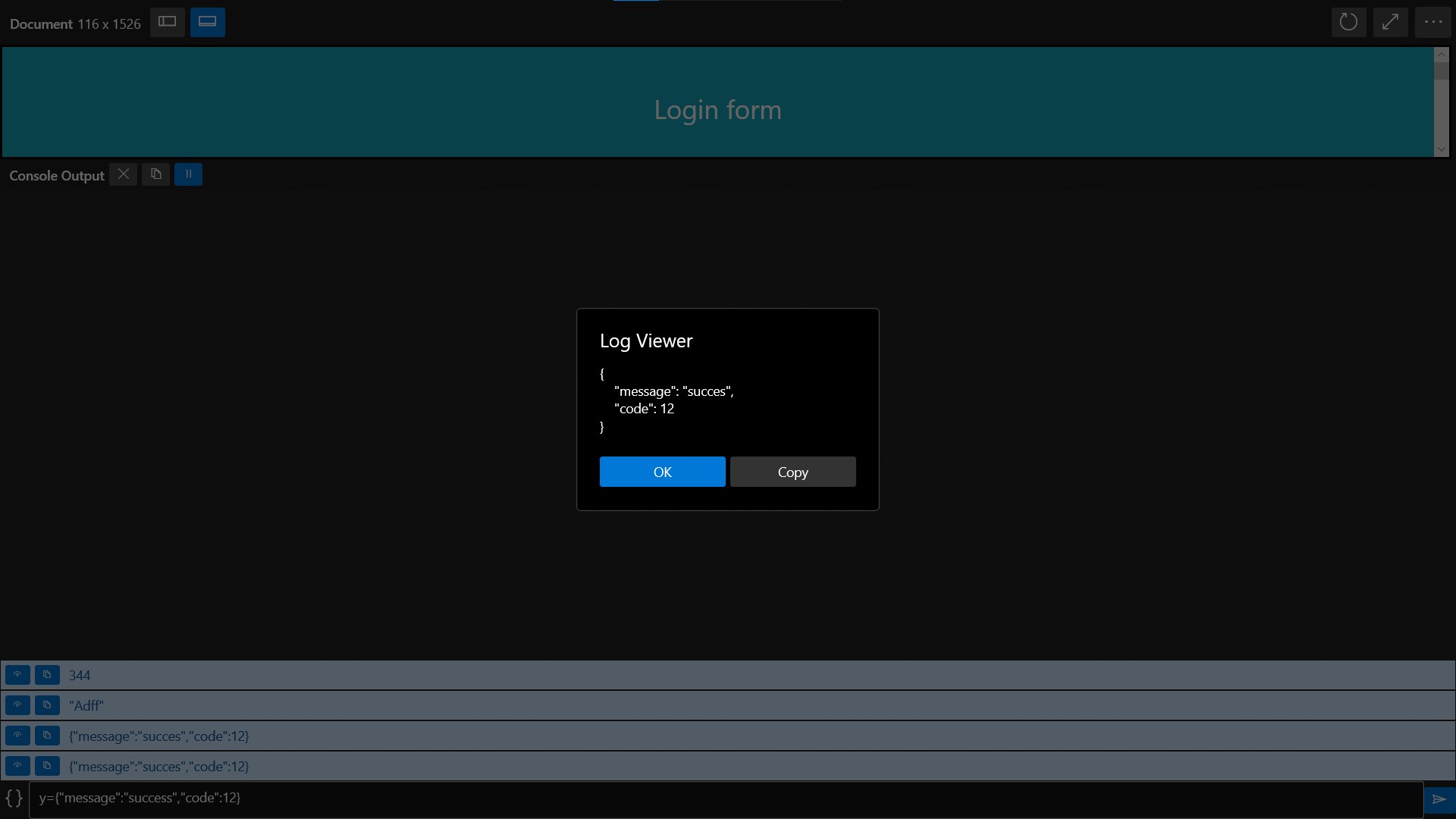This screenshot has height=819, width=1456.
Task: Copy all console output using the toolbar icon
Action: click(x=156, y=174)
